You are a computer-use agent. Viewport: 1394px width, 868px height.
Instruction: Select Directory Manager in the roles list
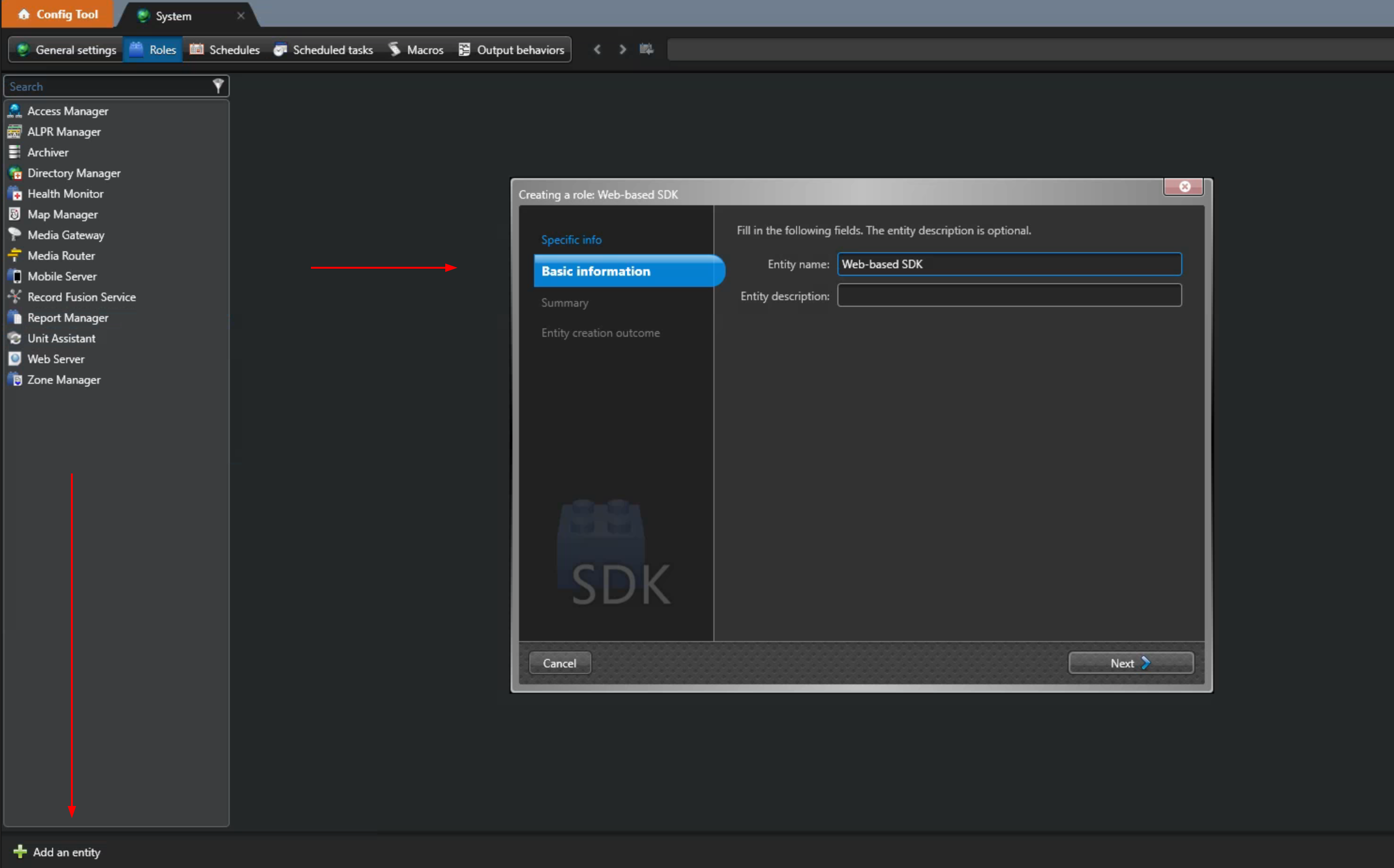[117, 173]
